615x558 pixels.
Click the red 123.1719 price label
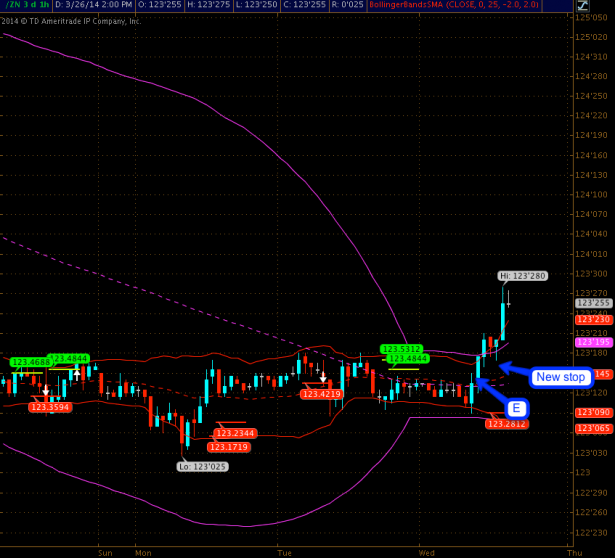tap(229, 447)
